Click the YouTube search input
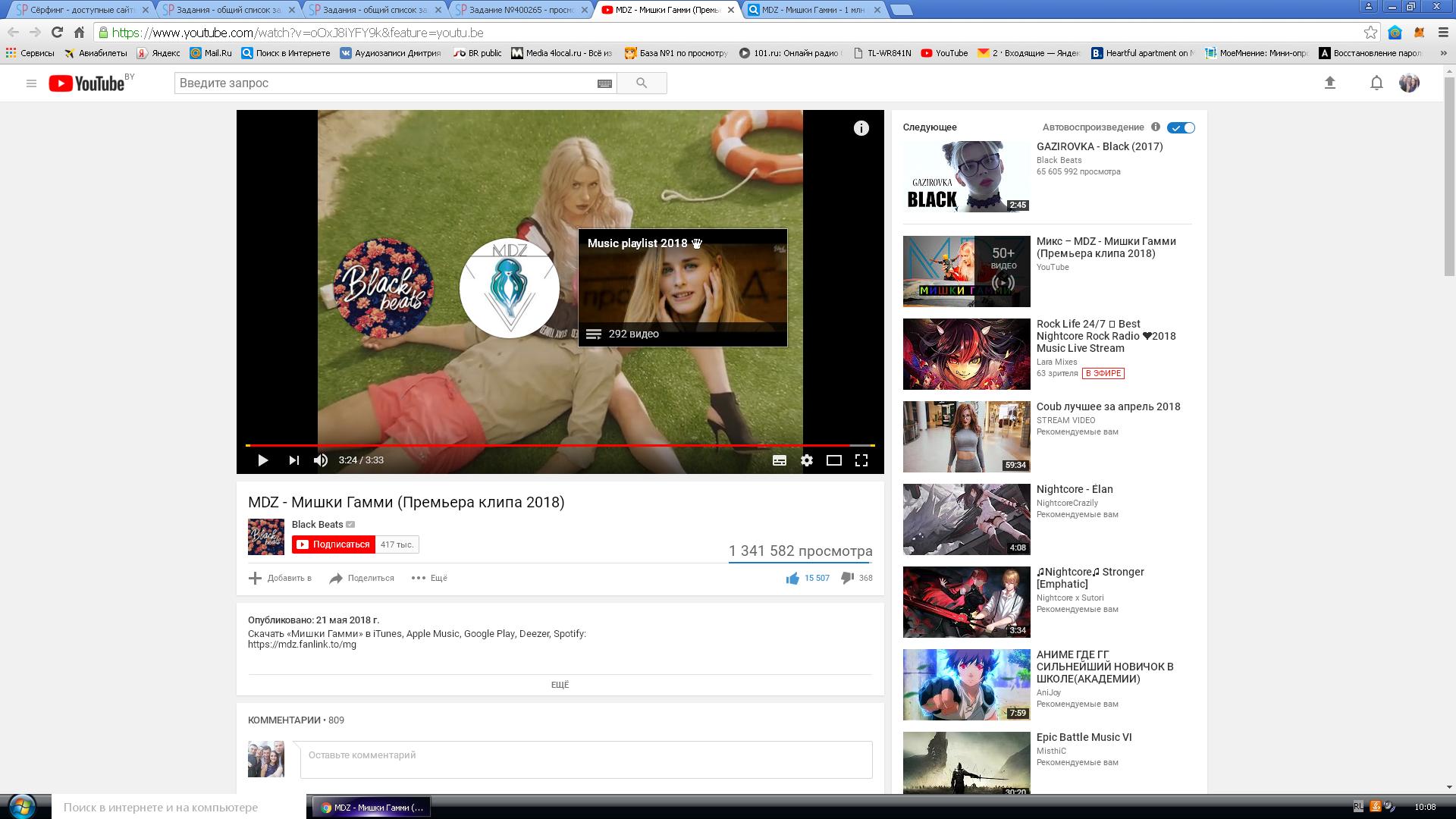Image resolution: width=1456 pixels, height=819 pixels. click(385, 83)
